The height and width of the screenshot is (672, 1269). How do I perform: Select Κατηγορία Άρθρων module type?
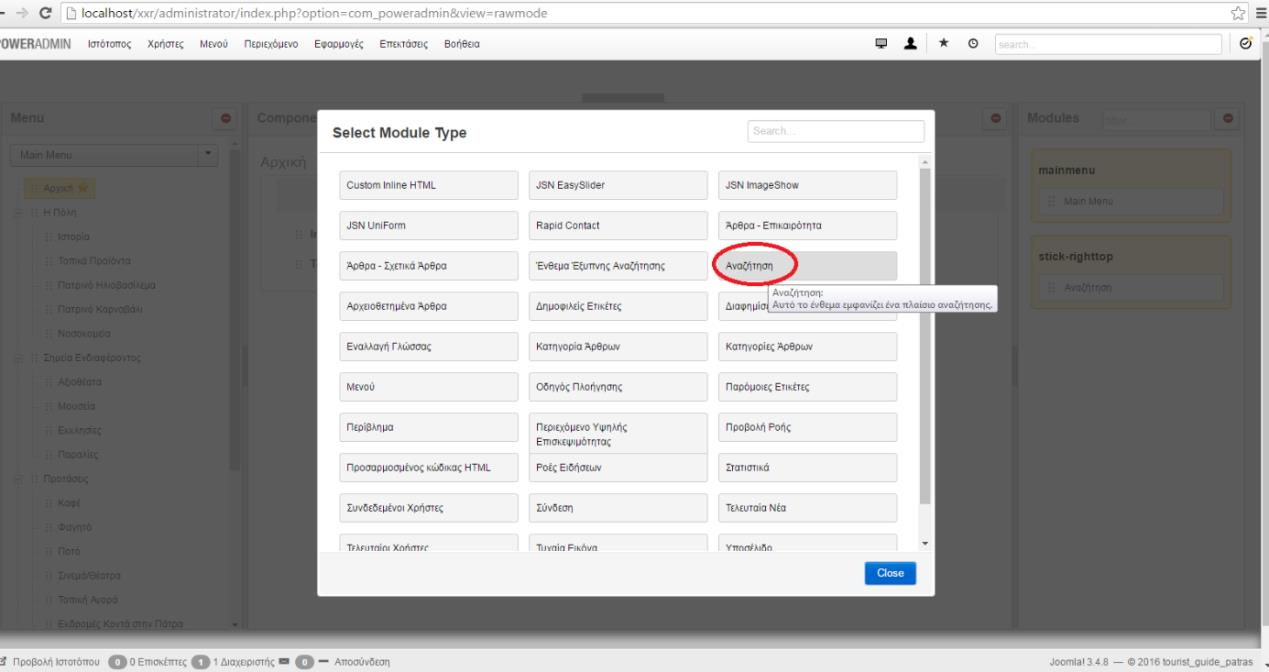click(x=618, y=346)
